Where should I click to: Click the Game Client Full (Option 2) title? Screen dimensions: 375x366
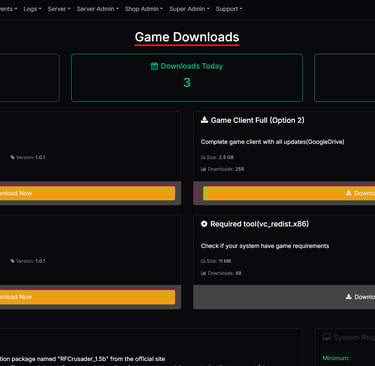(x=257, y=120)
